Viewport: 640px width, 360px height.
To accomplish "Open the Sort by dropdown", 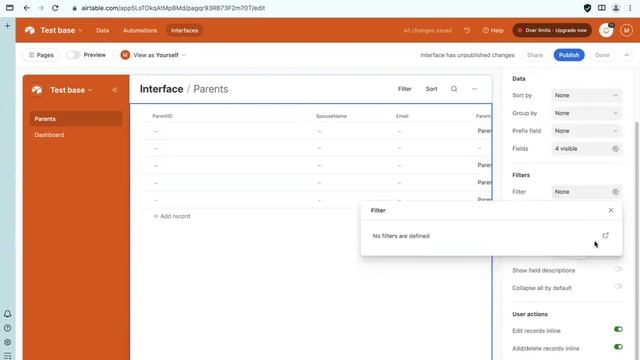I will [x=587, y=95].
